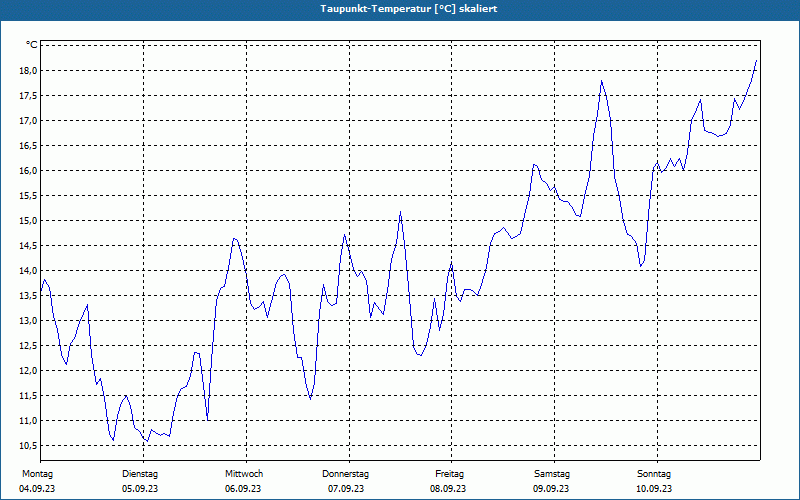Click the 10,5 y-axis value
The width and height of the screenshot is (800, 500).
pyautogui.click(x=28, y=445)
